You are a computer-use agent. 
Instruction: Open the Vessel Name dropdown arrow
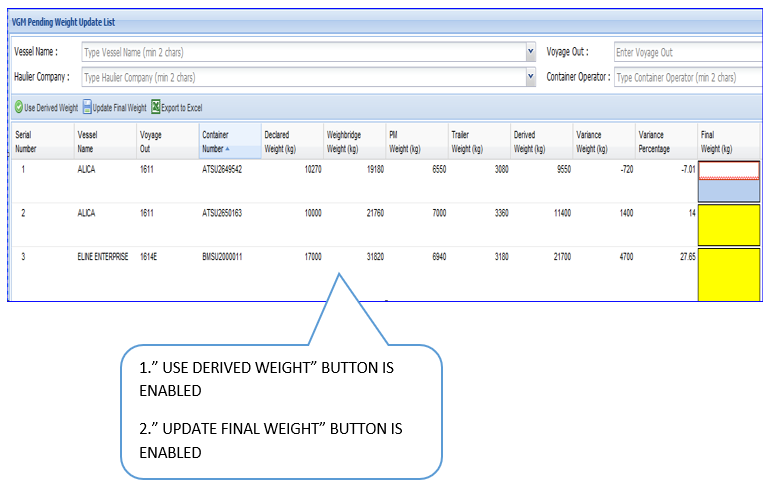(x=530, y=51)
